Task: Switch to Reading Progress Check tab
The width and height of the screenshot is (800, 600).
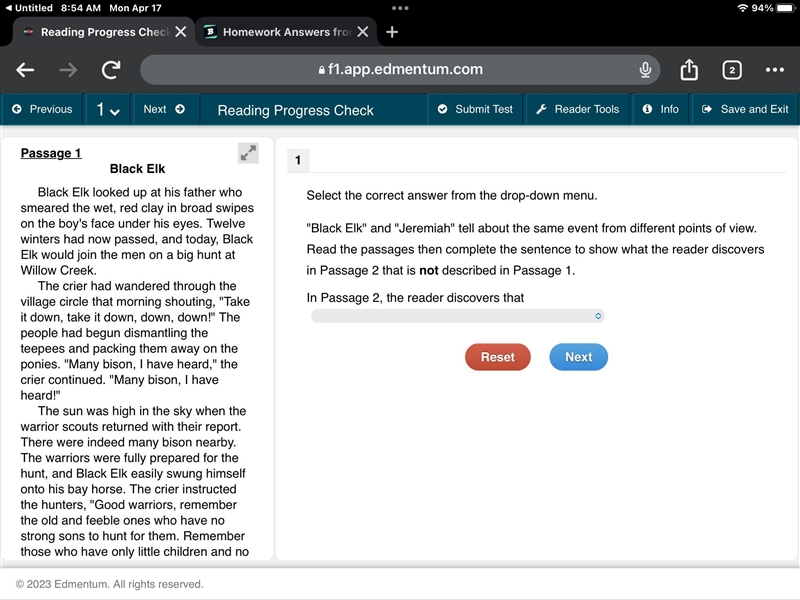Action: click(104, 32)
